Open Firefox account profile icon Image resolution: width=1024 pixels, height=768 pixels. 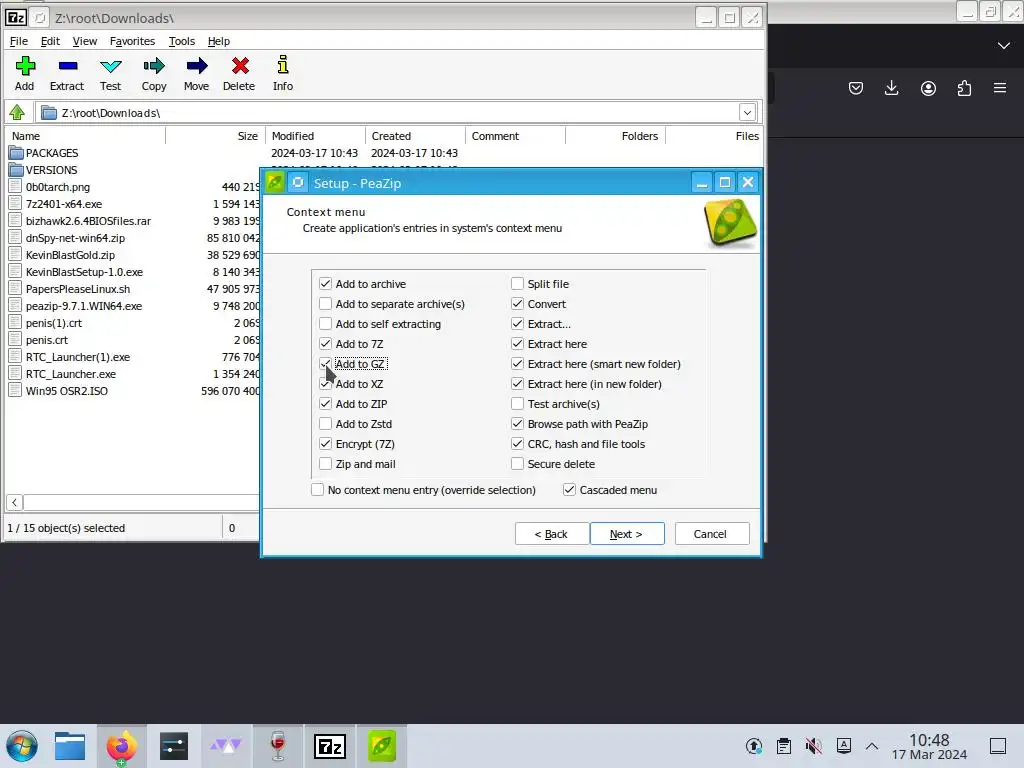pyautogui.click(x=928, y=88)
